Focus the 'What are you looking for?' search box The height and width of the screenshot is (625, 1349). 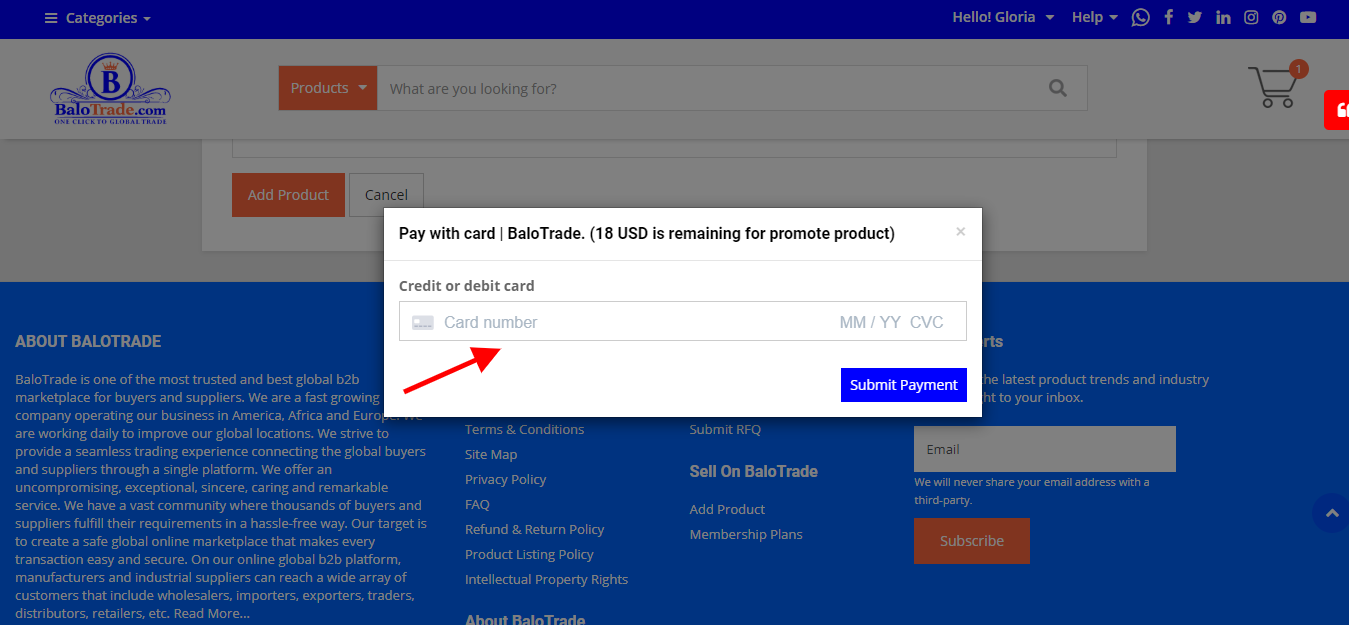(703, 88)
